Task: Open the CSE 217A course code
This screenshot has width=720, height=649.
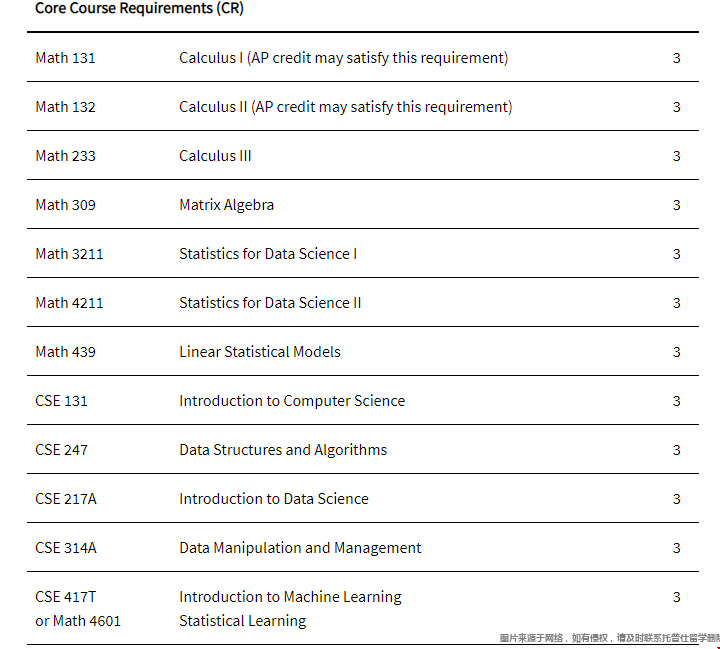Action: coord(66,499)
